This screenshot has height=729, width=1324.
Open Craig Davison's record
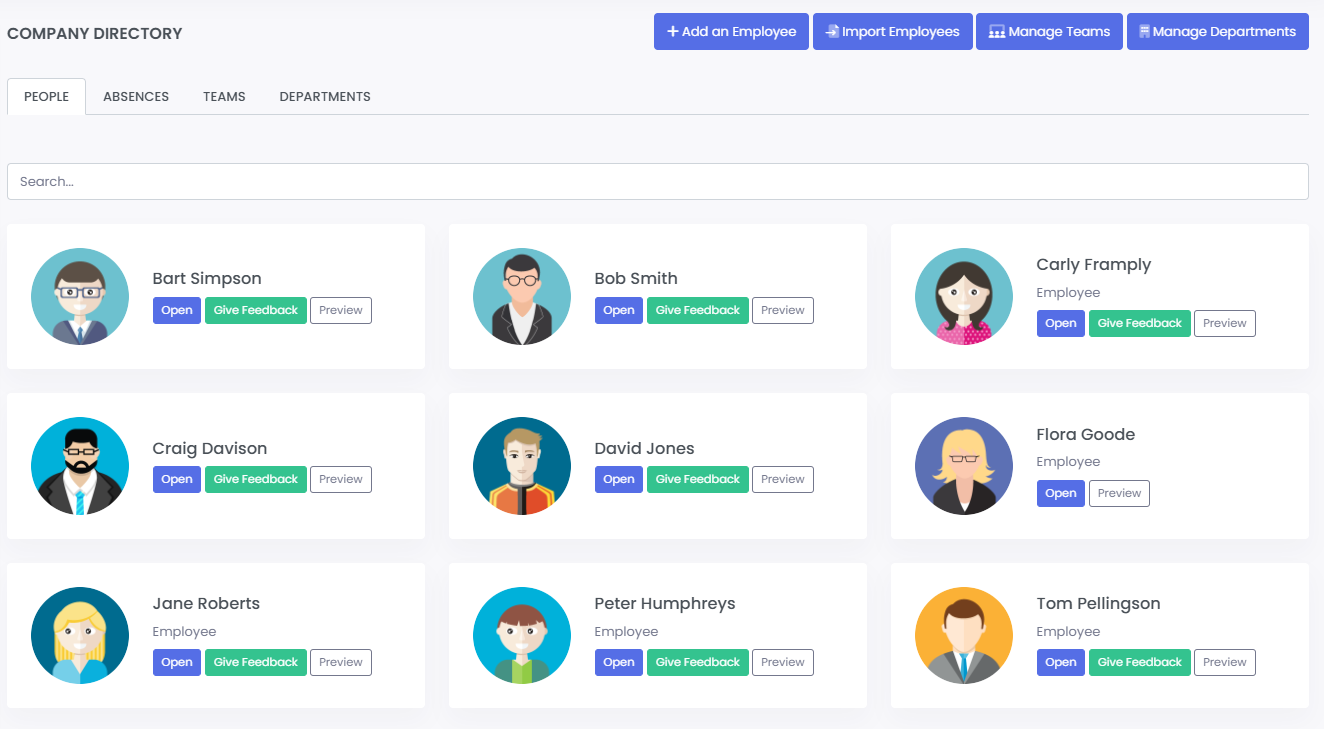click(176, 479)
